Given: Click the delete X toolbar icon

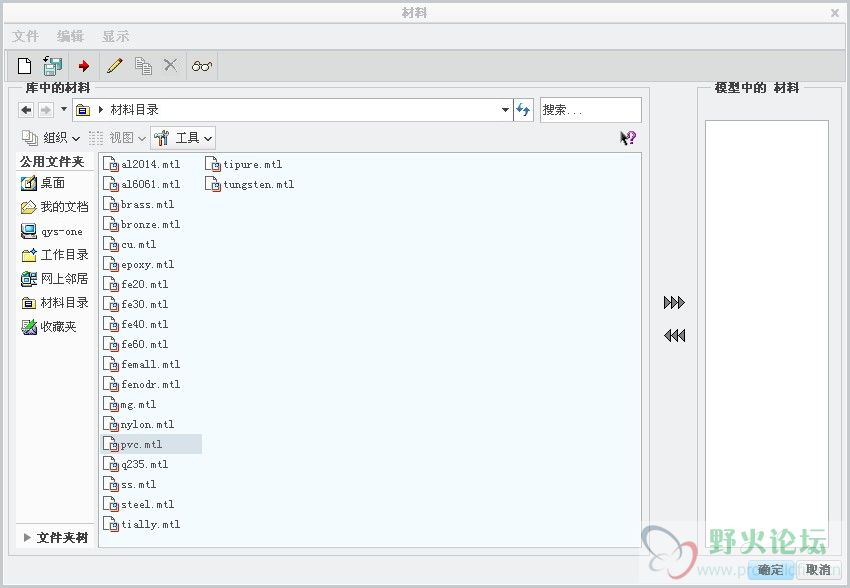Looking at the screenshot, I should 170,66.
